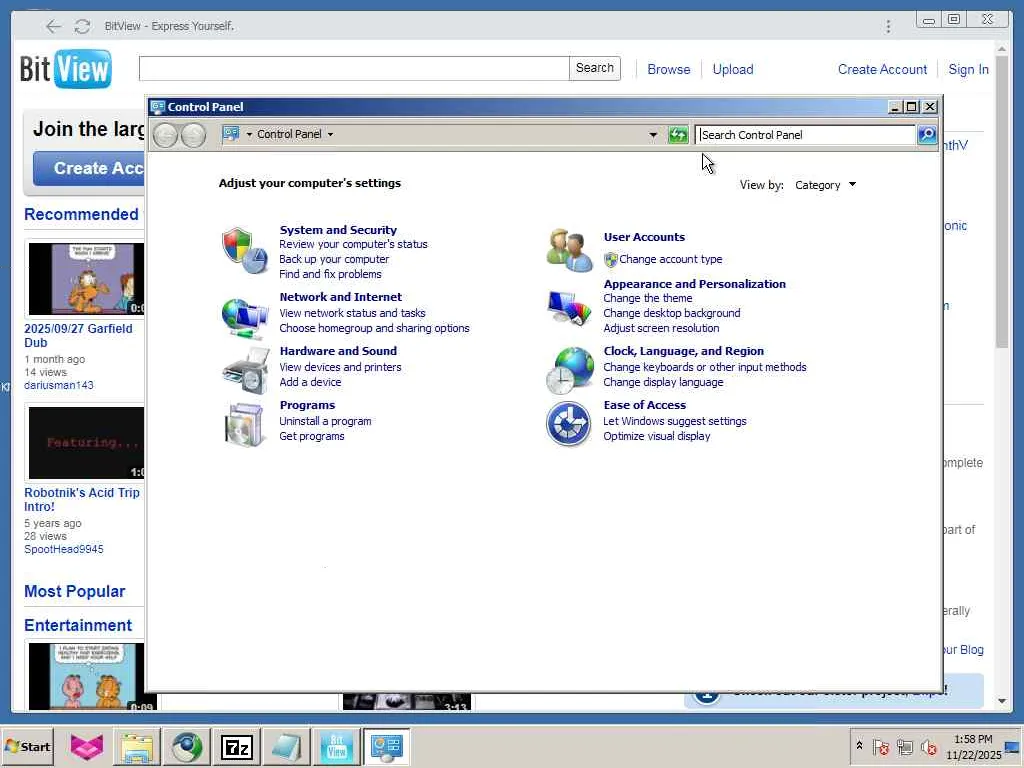1024x768 pixels.
Task: Expand the address bar history dropdown arrow
Action: pyautogui.click(x=652, y=135)
